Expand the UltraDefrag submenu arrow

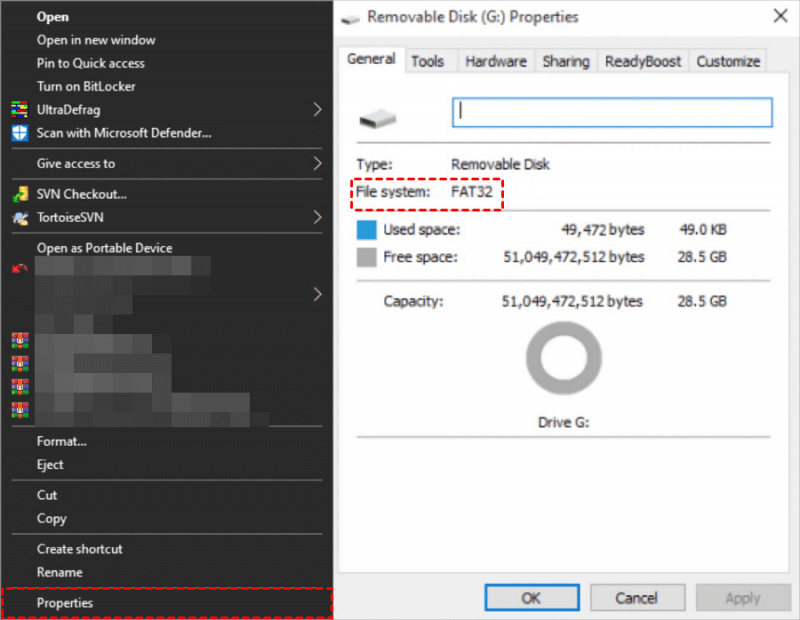click(x=318, y=109)
